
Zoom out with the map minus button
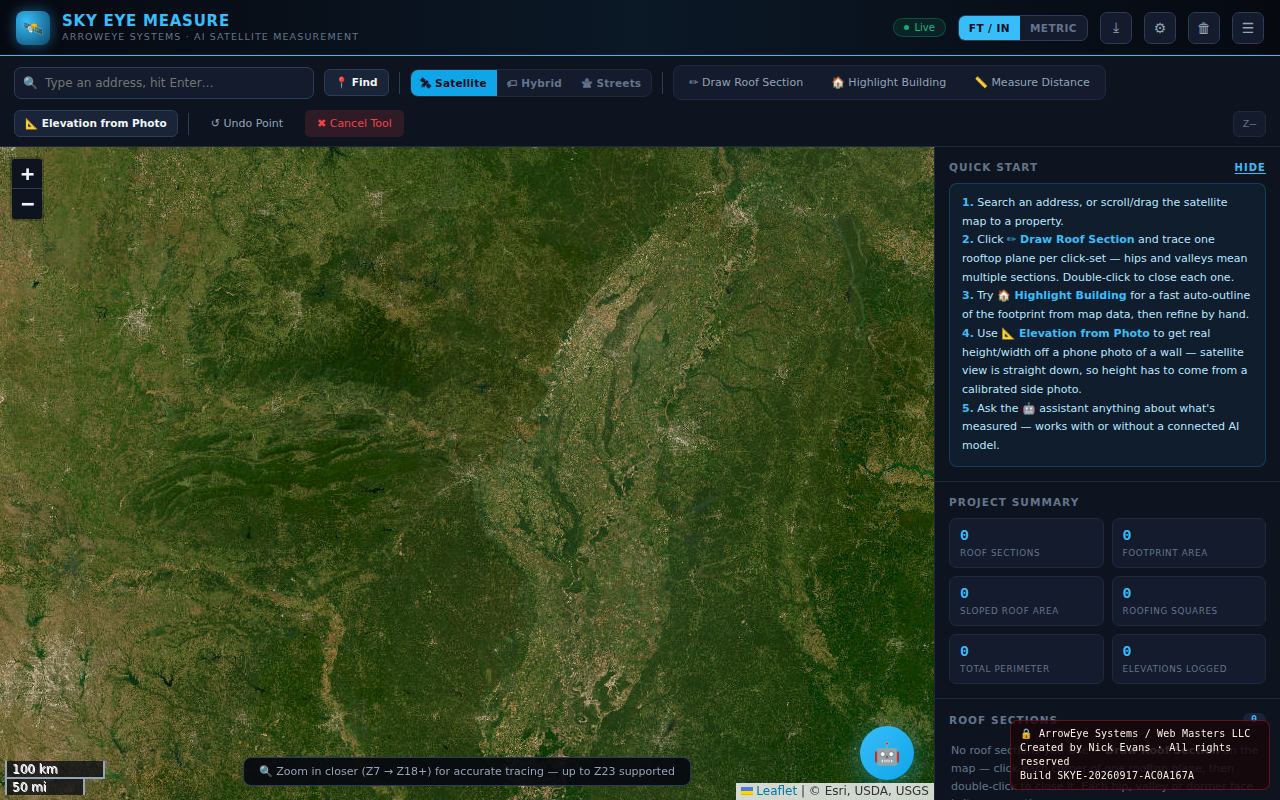27,204
